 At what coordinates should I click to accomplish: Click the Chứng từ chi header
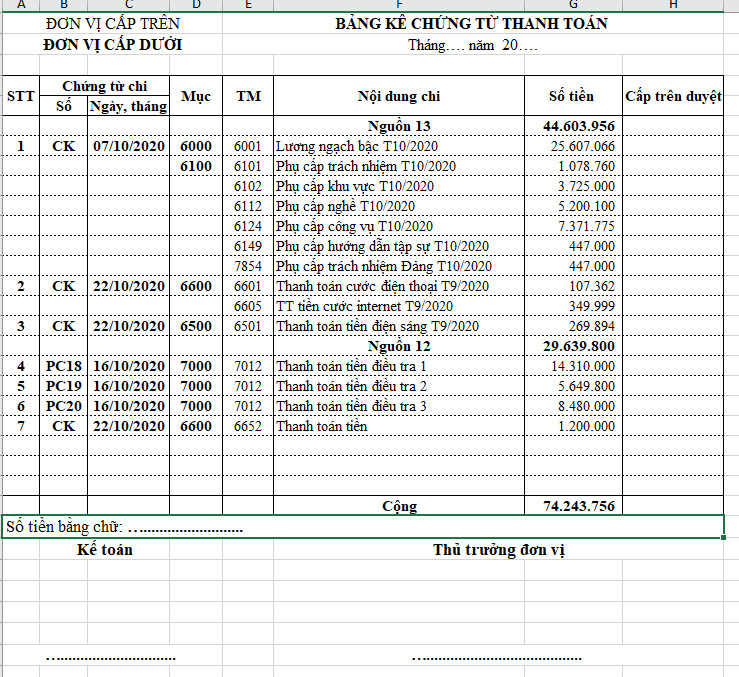105,86
